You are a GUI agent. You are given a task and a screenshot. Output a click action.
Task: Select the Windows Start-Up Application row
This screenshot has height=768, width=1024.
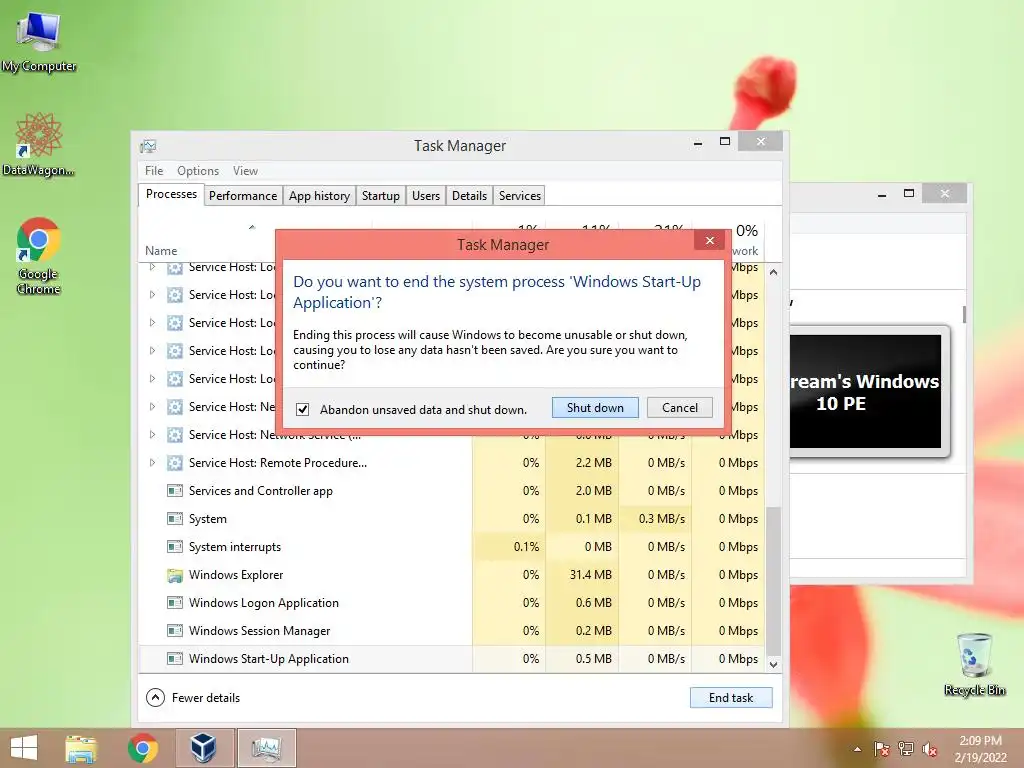[x=453, y=659]
